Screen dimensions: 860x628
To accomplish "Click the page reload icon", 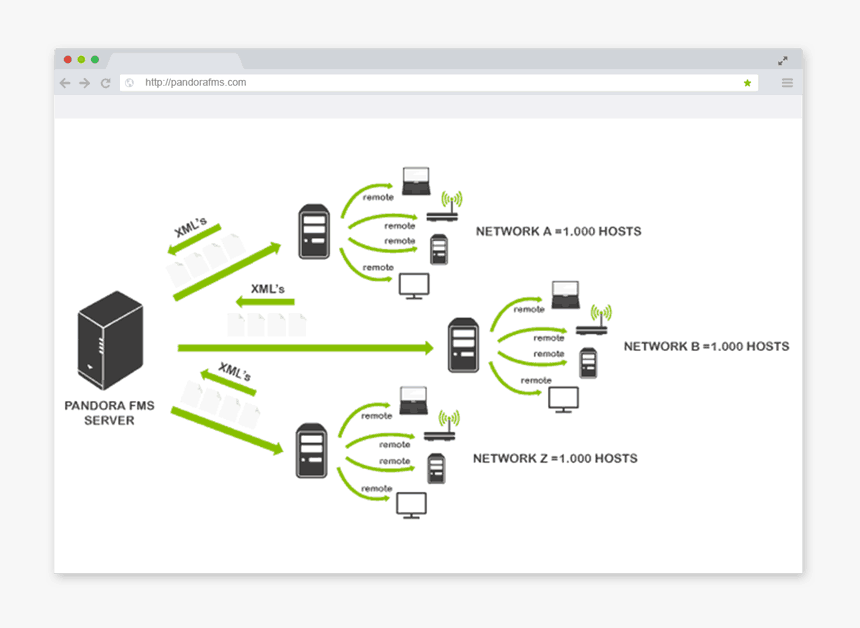I will pos(105,83).
